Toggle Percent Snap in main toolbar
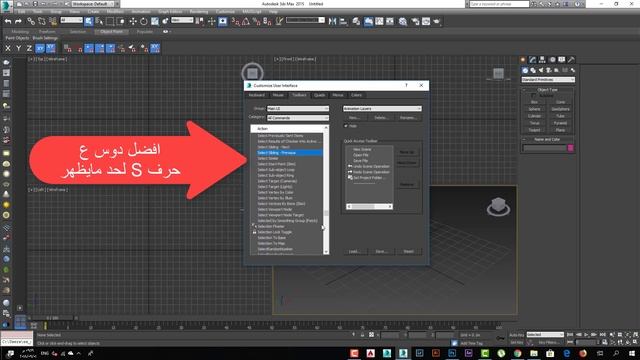Image resolution: width=640 pixels, height=360 pixels. click(x=256, y=21)
